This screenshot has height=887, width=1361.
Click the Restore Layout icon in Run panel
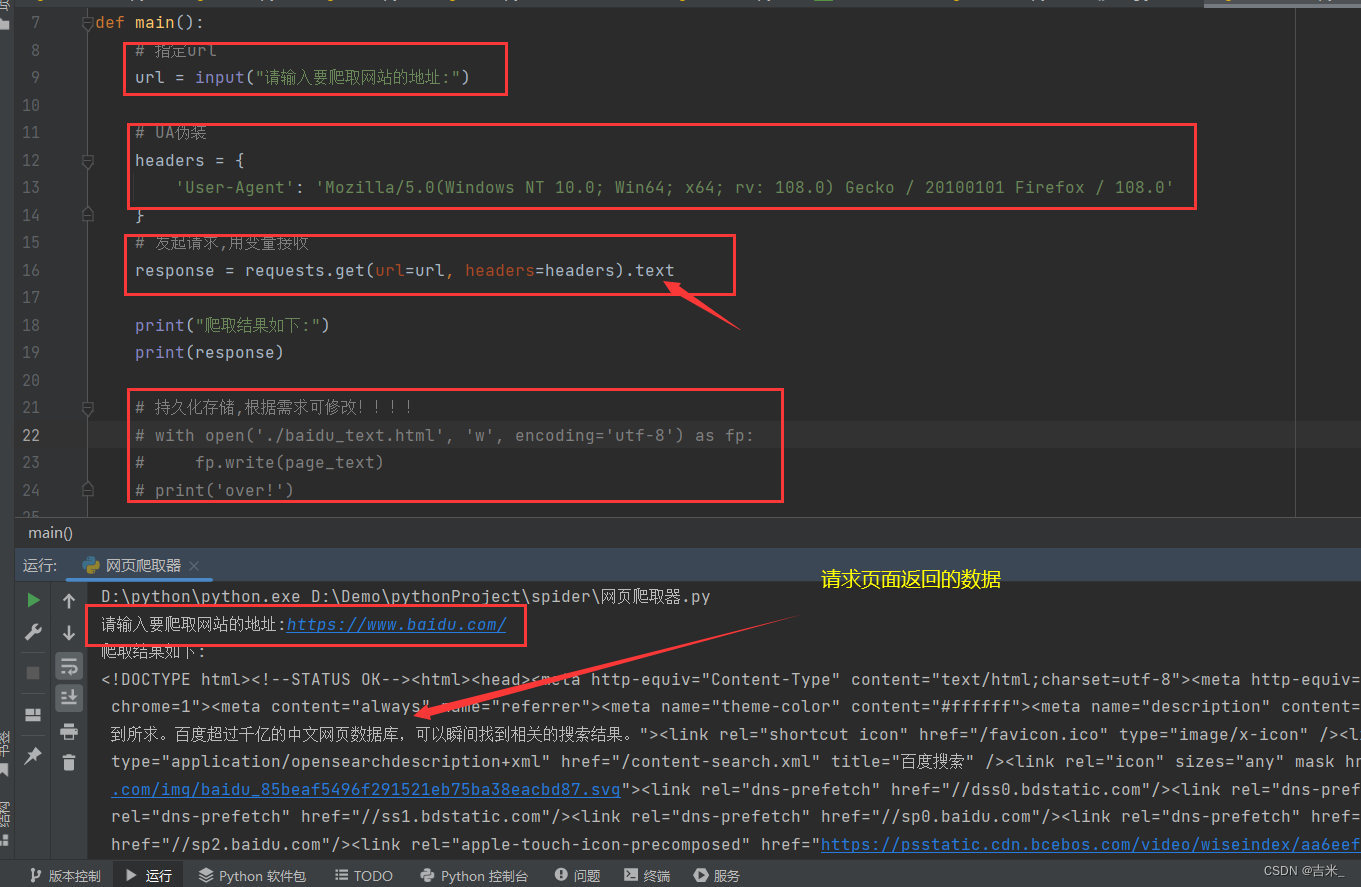point(33,714)
